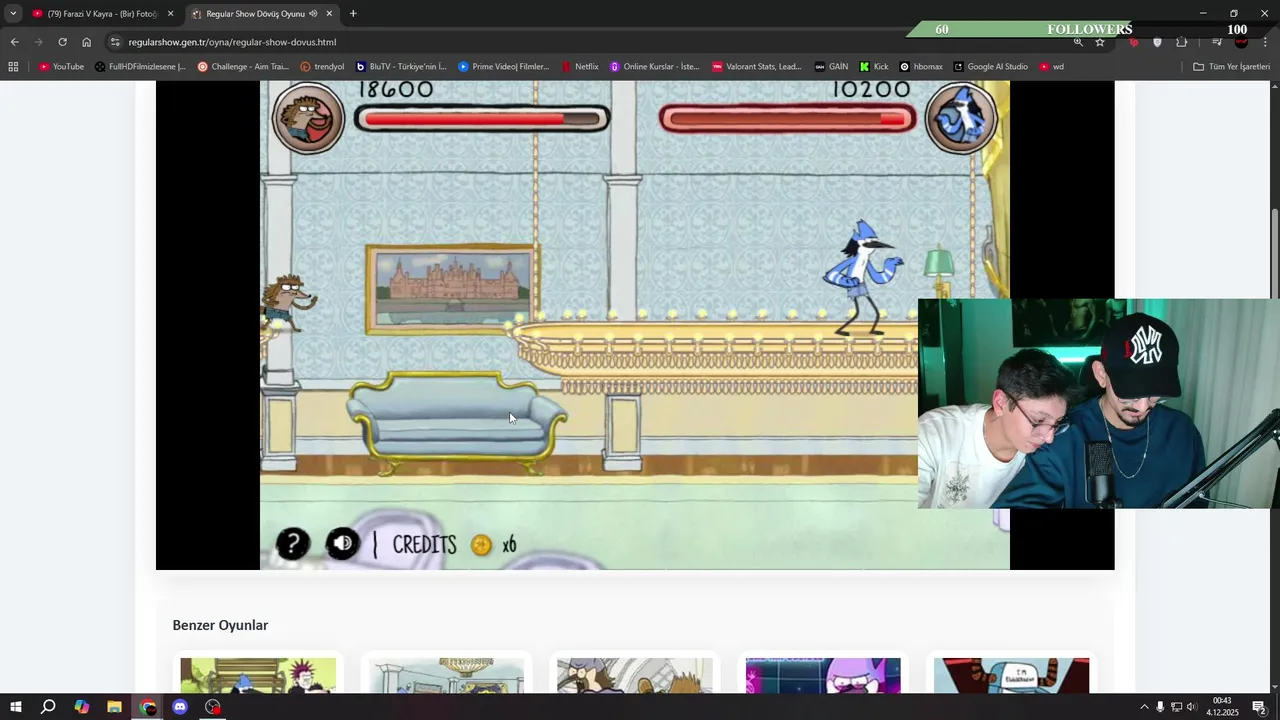Image resolution: width=1280 pixels, height=720 pixels.
Task: Go back with the browser back arrow
Action: click(x=14, y=42)
